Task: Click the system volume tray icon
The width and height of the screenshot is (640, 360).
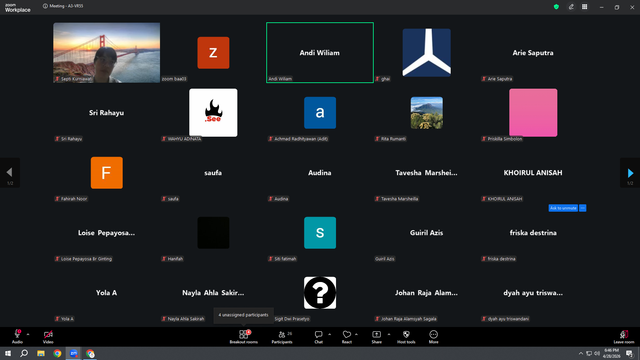Action: [x=597, y=353]
